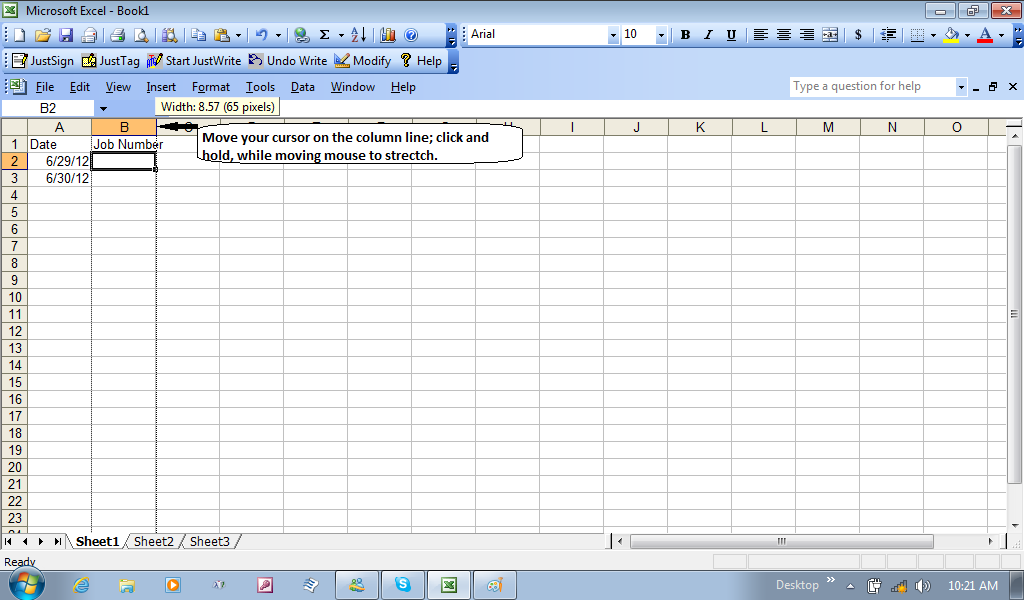
Task: Click the JustSign button
Action: click(43, 61)
